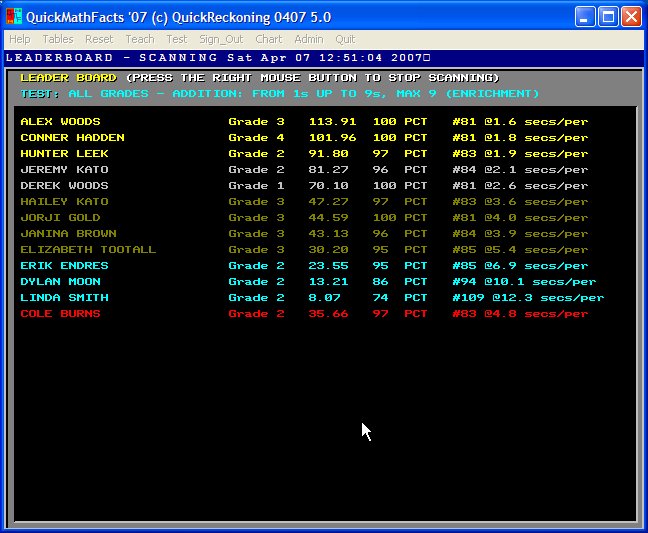648x533 pixels.
Task: Select the CONNER HADDEN leaderboard row
Action: (x=72, y=138)
